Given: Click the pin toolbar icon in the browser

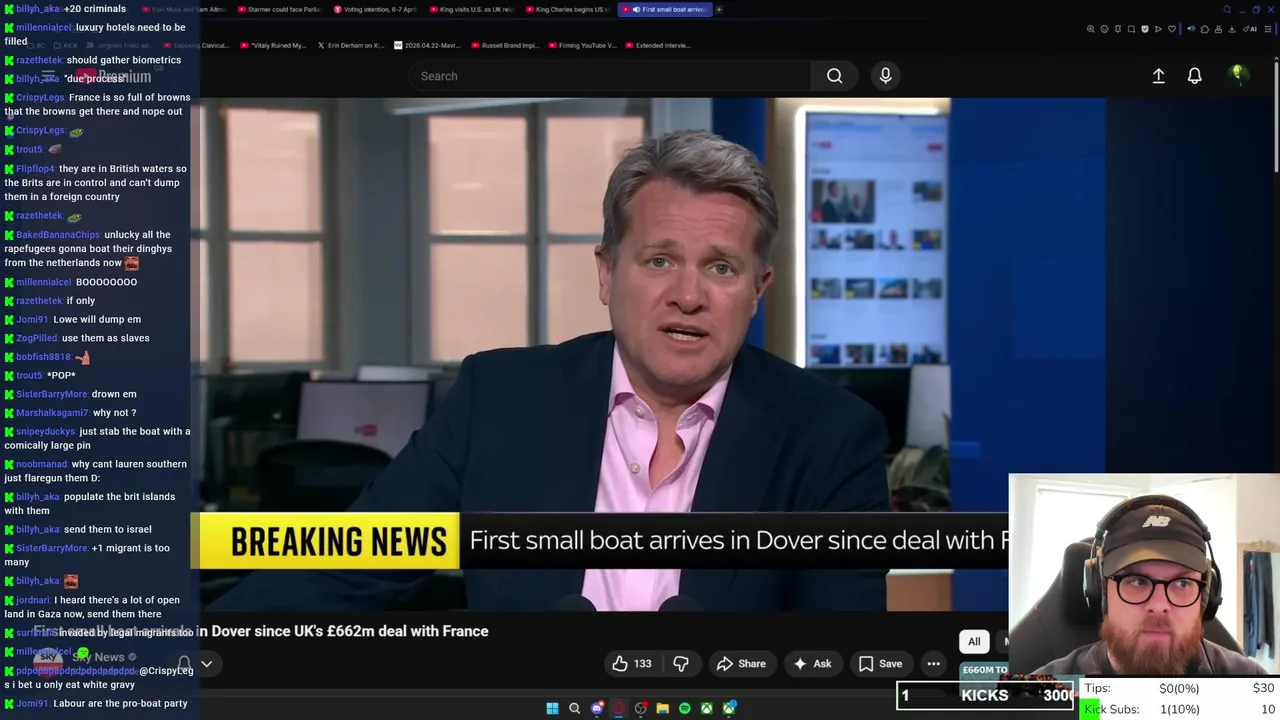Looking at the screenshot, I should coord(1118,29).
